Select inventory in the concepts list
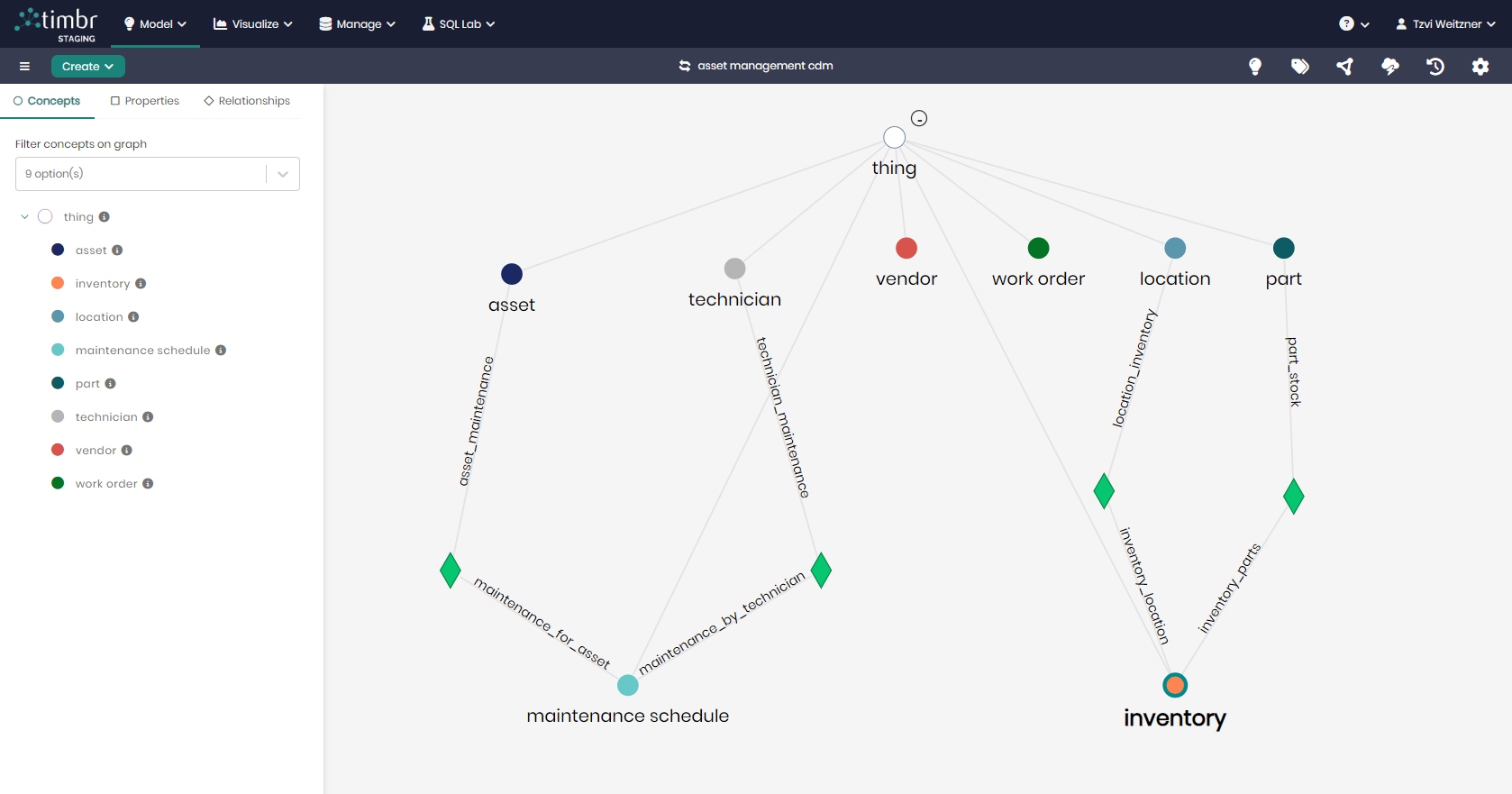Image resolution: width=1512 pixels, height=794 pixels. coord(103,284)
